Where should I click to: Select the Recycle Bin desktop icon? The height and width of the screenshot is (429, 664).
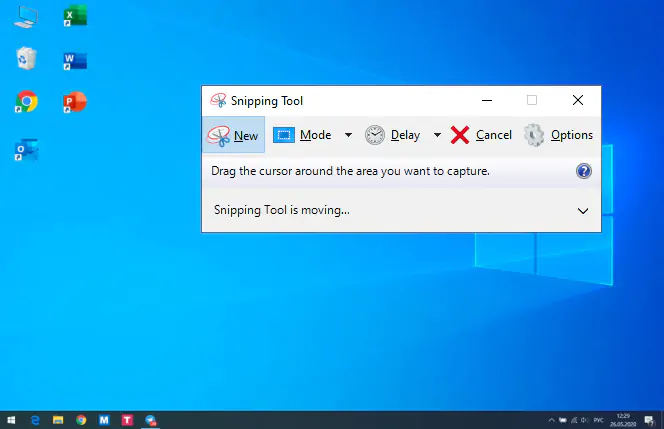26,58
